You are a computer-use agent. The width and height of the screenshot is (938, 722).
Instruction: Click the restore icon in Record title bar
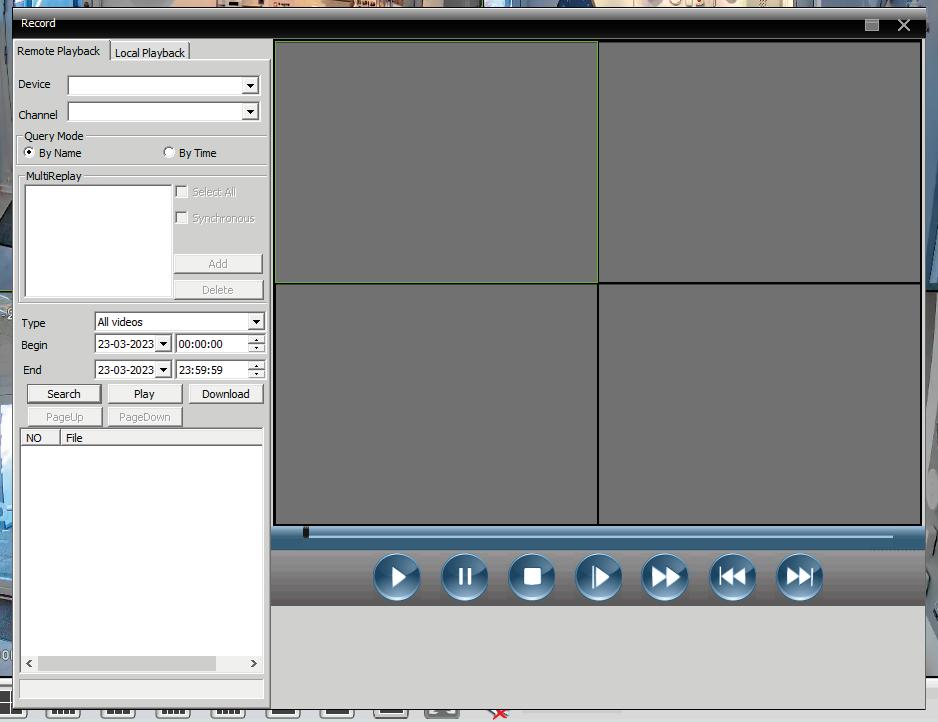872,25
